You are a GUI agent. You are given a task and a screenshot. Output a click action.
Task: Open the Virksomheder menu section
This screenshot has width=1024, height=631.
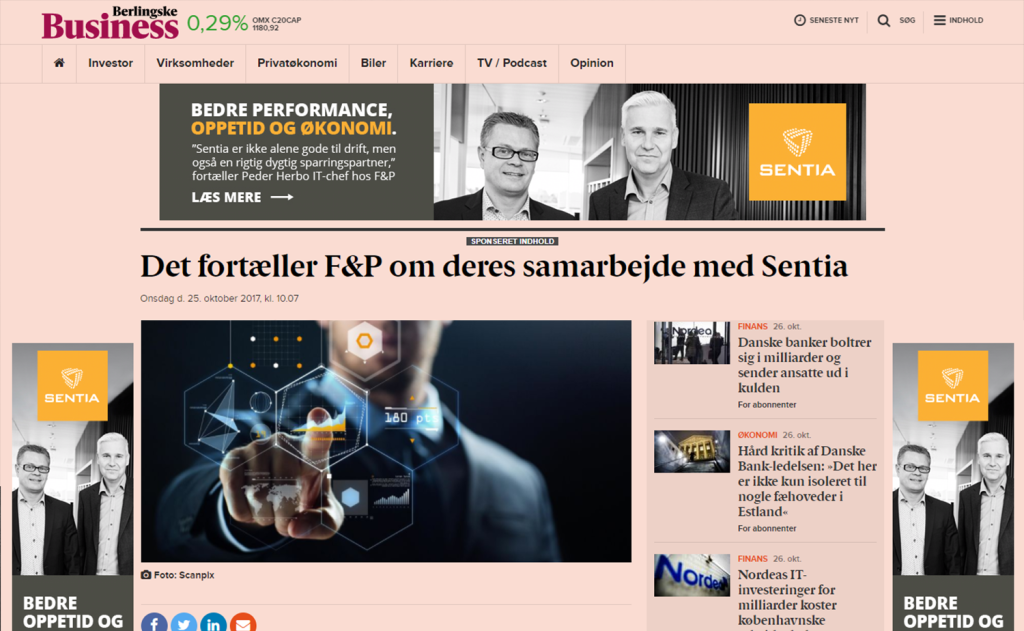pos(195,63)
